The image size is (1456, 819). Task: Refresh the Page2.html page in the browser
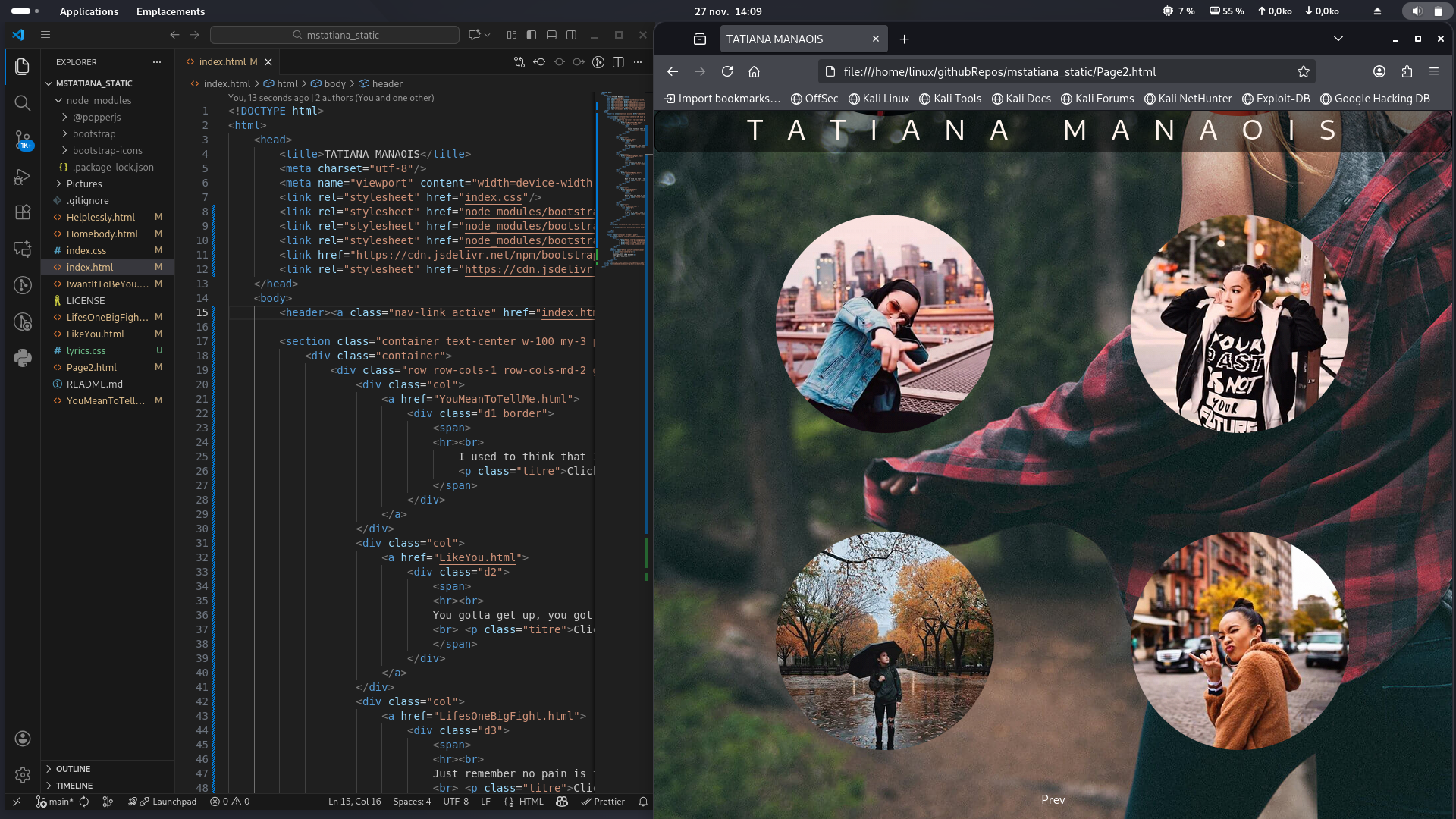pyautogui.click(x=727, y=71)
